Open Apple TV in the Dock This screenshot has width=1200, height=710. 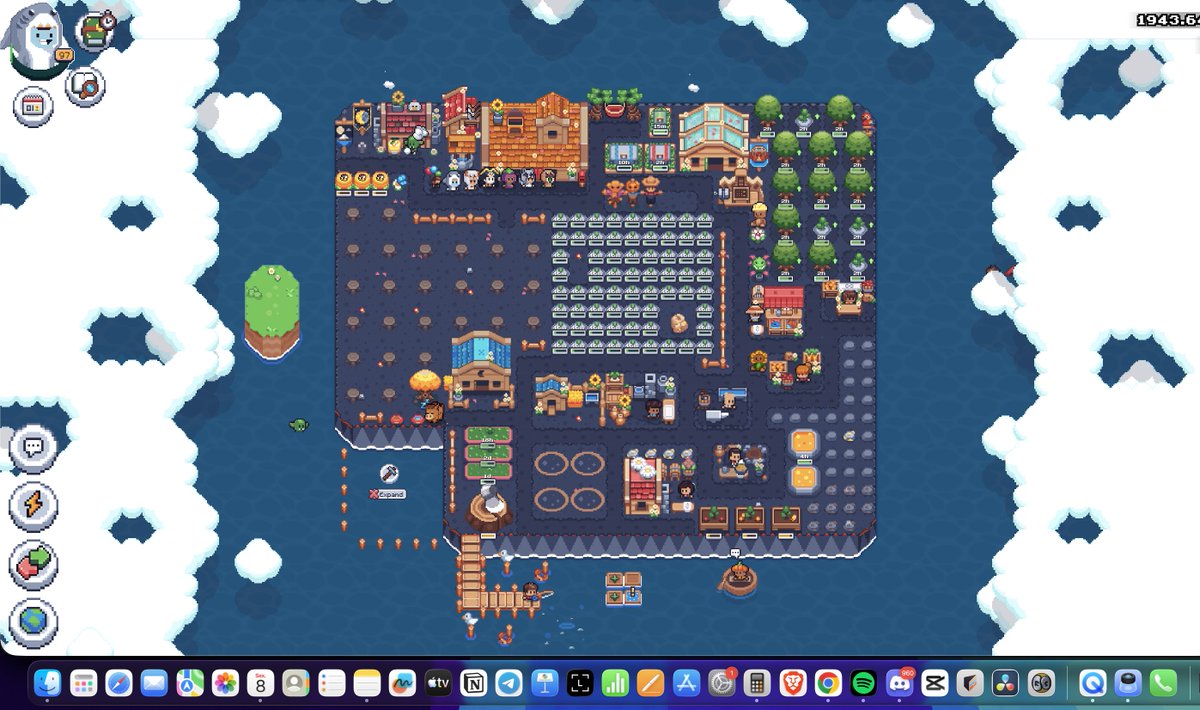coord(438,683)
